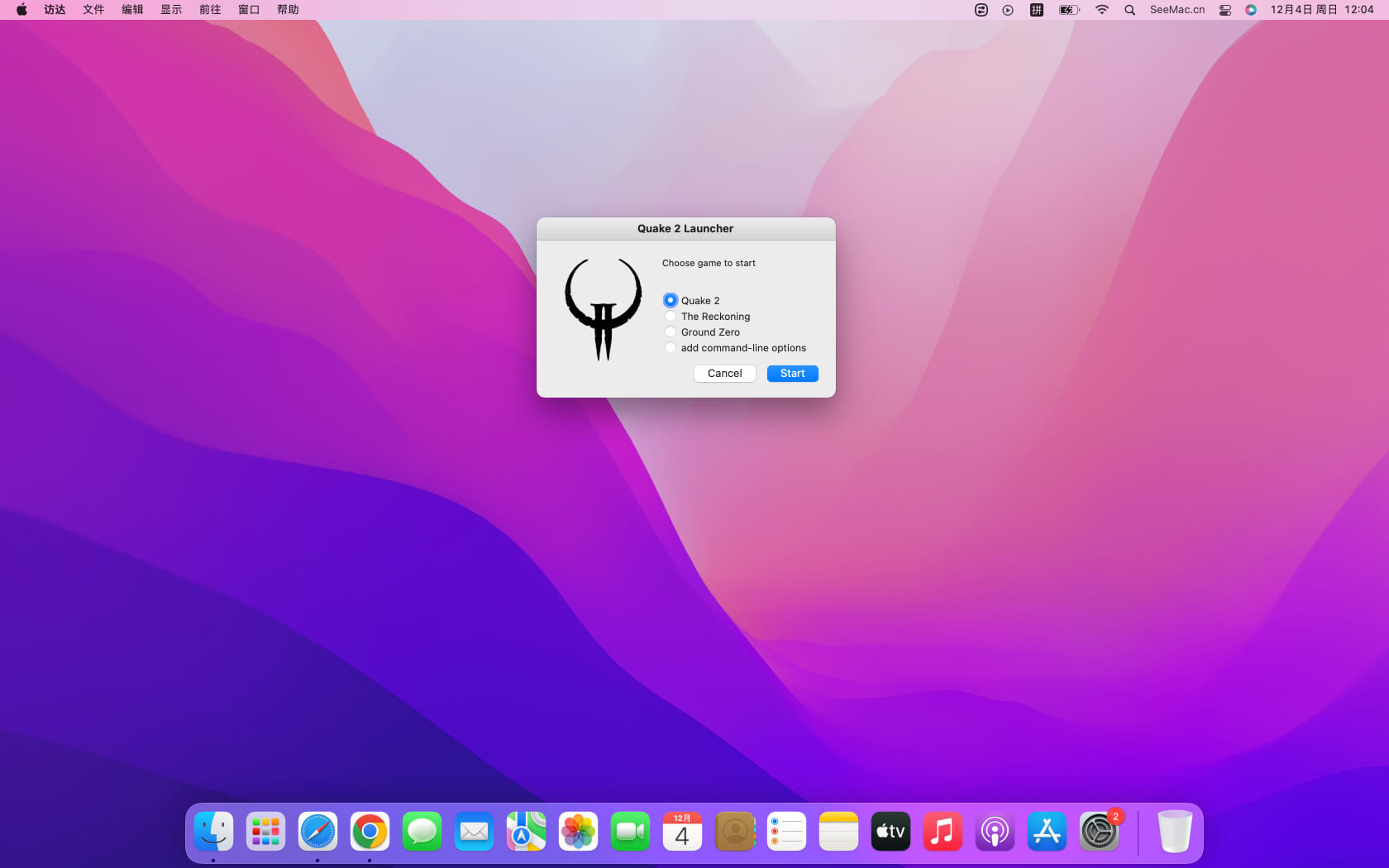Open the Photos app in Dock

click(x=578, y=832)
